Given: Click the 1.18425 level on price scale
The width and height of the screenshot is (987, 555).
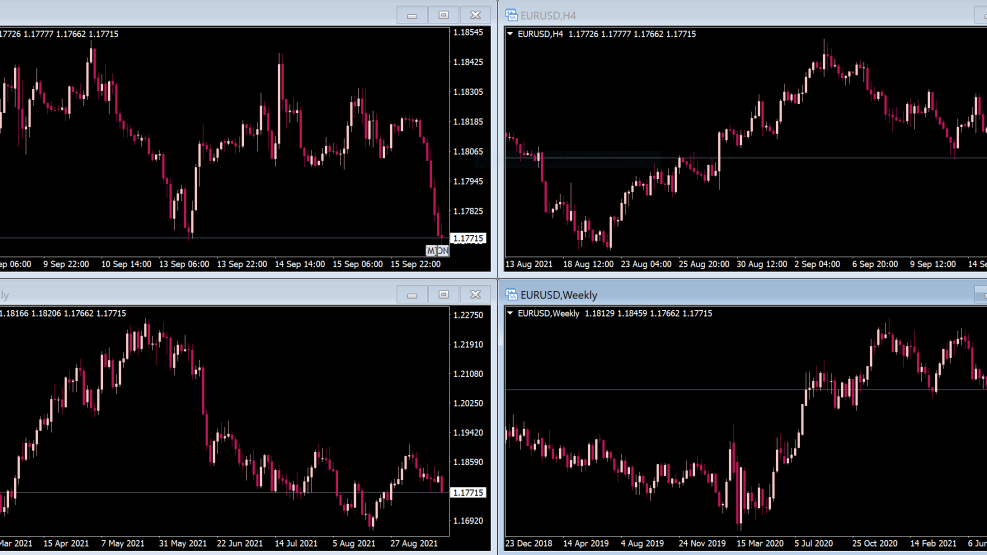Looking at the screenshot, I should pyautogui.click(x=468, y=62).
